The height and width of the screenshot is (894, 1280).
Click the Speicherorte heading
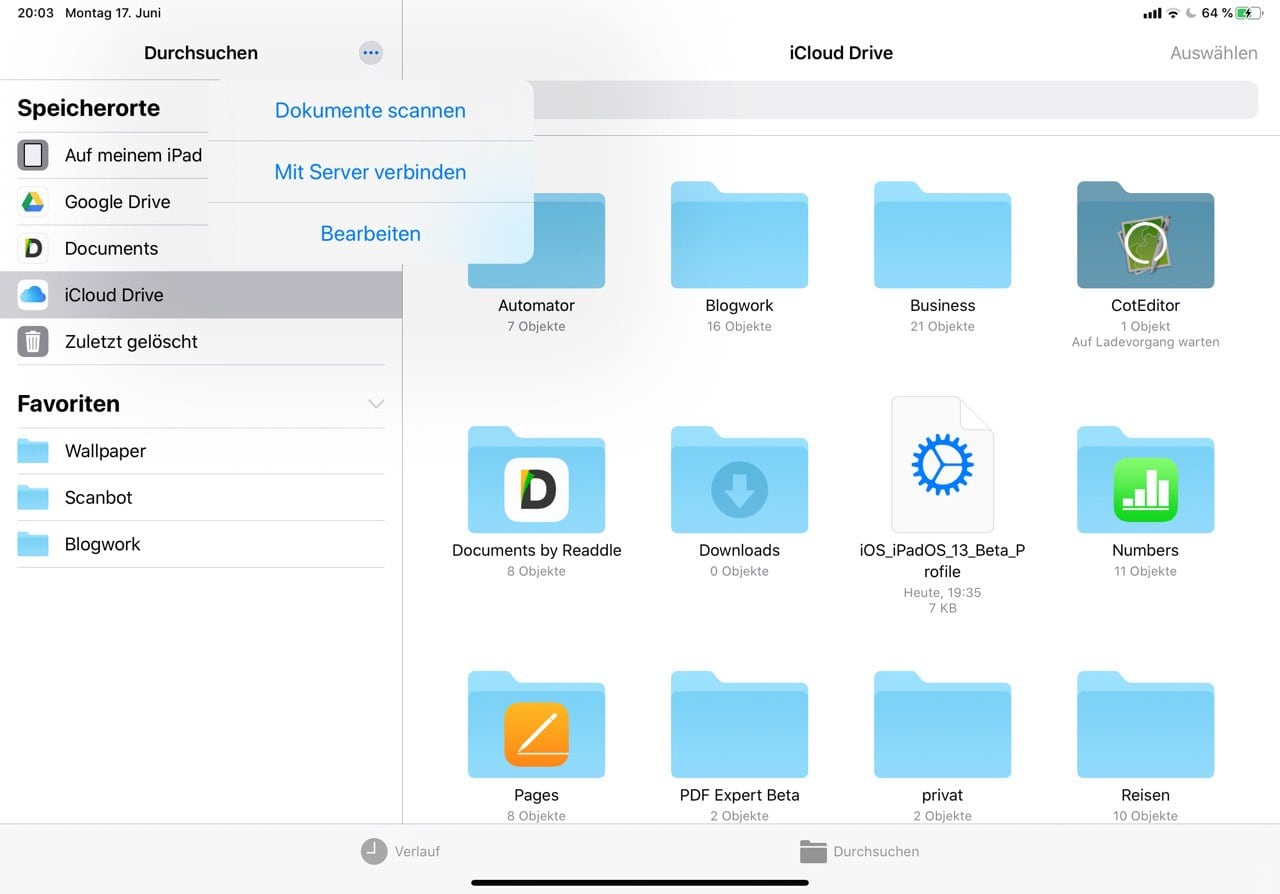[x=89, y=108]
